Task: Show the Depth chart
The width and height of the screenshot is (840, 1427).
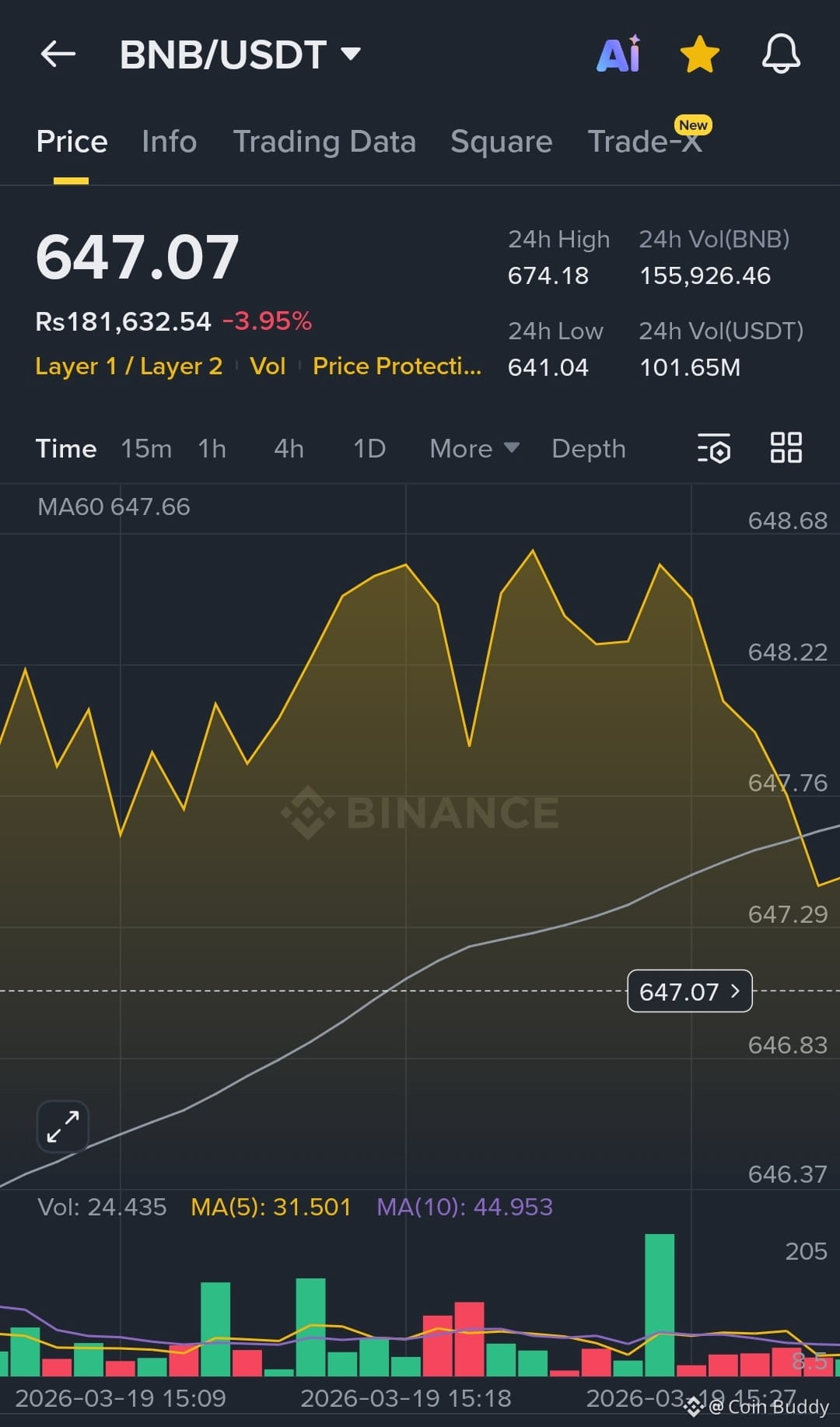Action: [589, 449]
